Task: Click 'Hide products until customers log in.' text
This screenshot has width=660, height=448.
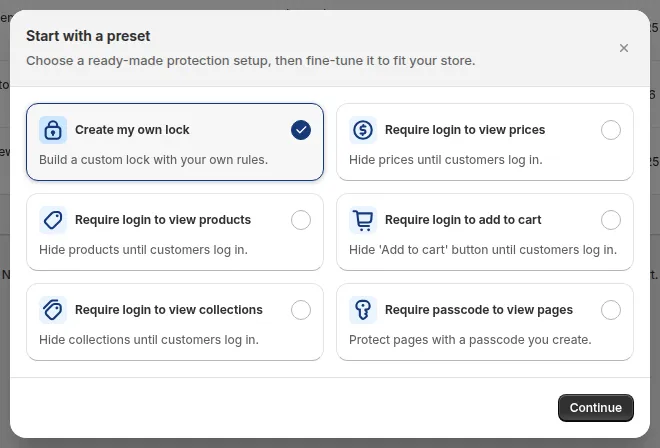Action: (x=144, y=250)
